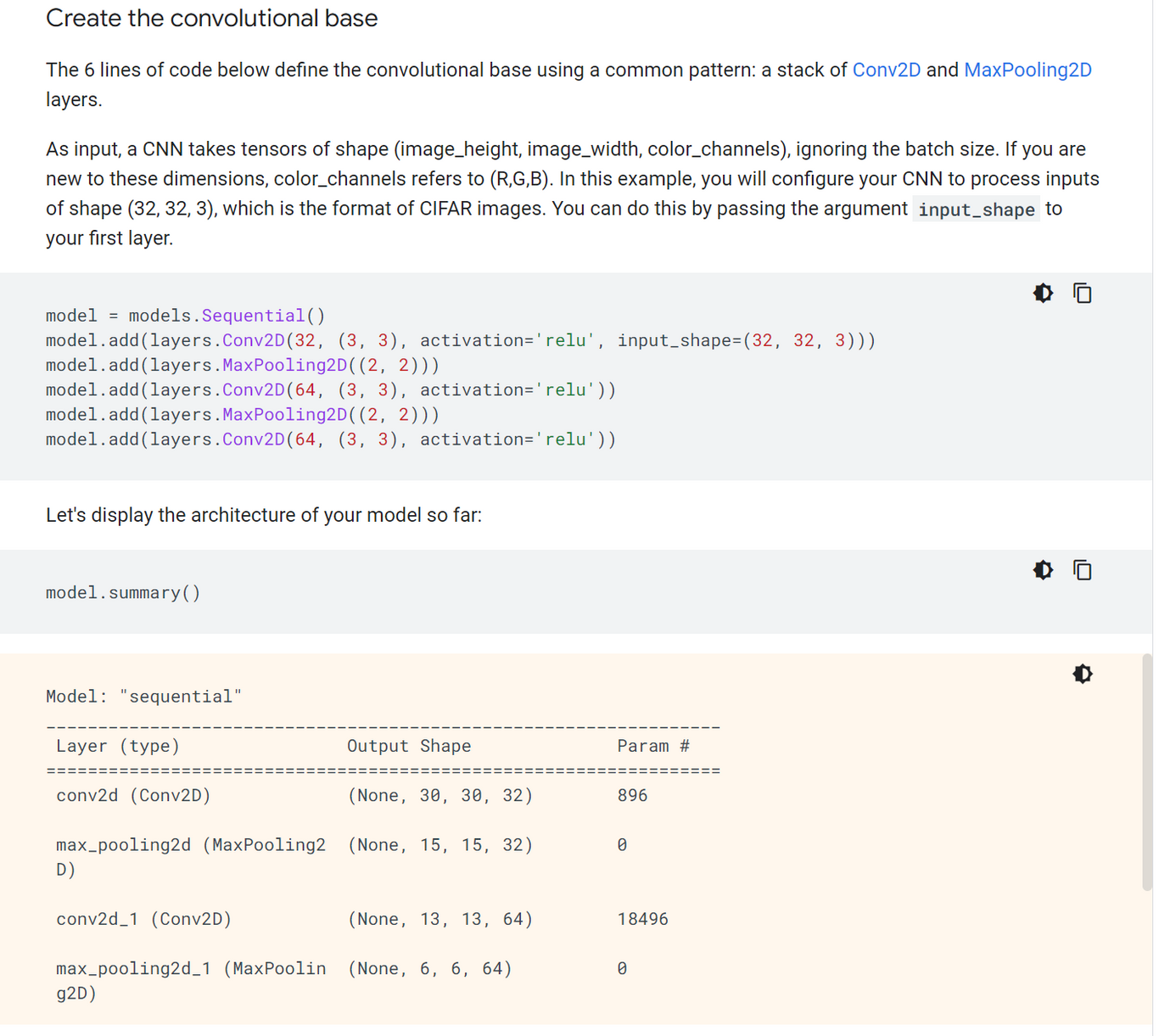Toggle dark theme on the first code cell

tap(1043, 293)
